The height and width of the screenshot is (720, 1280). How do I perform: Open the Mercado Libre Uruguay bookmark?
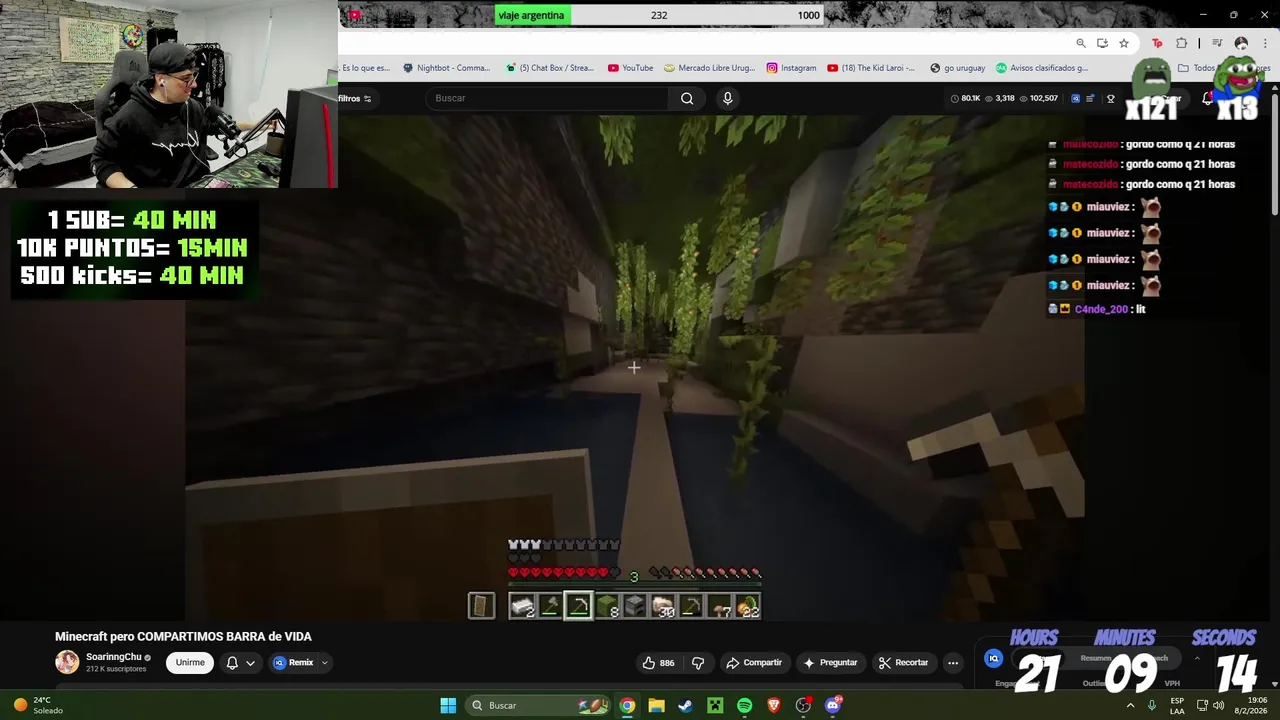click(x=709, y=68)
